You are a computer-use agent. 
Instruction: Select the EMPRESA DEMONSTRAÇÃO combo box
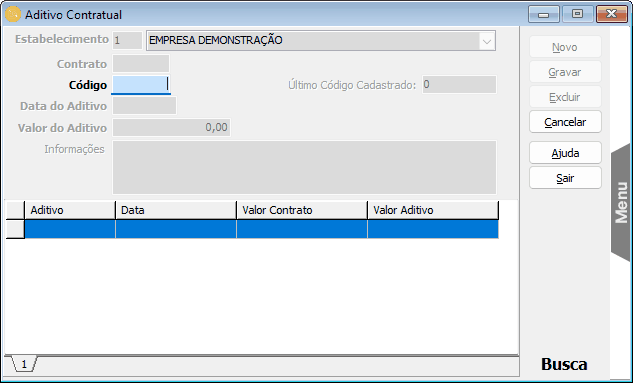[x=321, y=41]
